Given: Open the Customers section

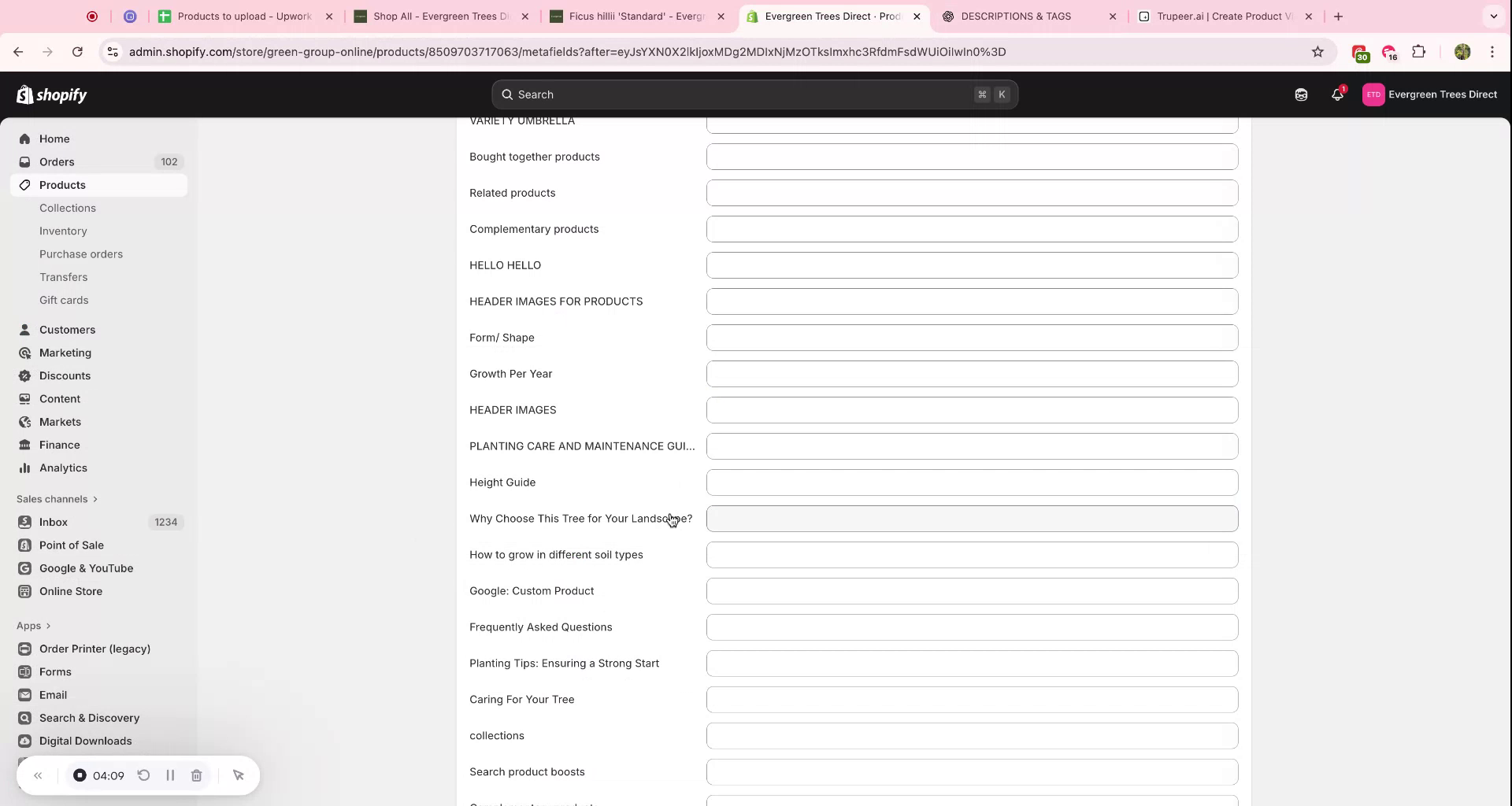Looking at the screenshot, I should tap(25, 330).
